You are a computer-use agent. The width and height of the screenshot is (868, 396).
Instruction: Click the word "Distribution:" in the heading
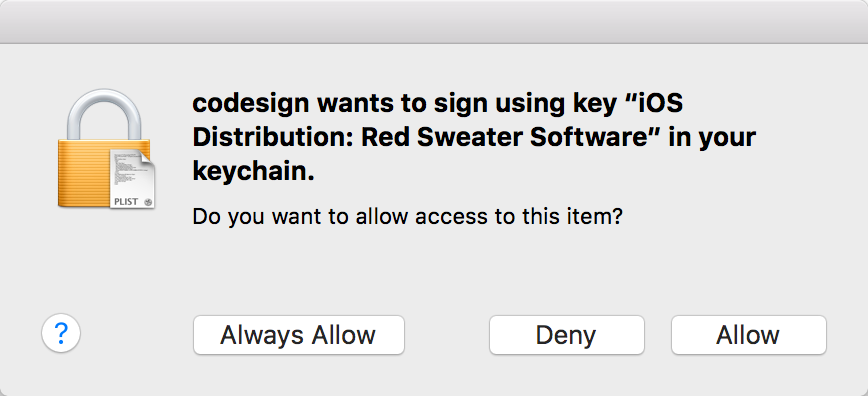[x=272, y=137]
